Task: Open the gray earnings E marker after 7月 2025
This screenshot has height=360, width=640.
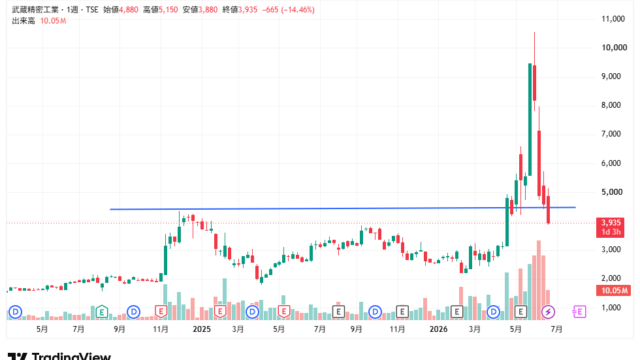Action: click(338, 312)
